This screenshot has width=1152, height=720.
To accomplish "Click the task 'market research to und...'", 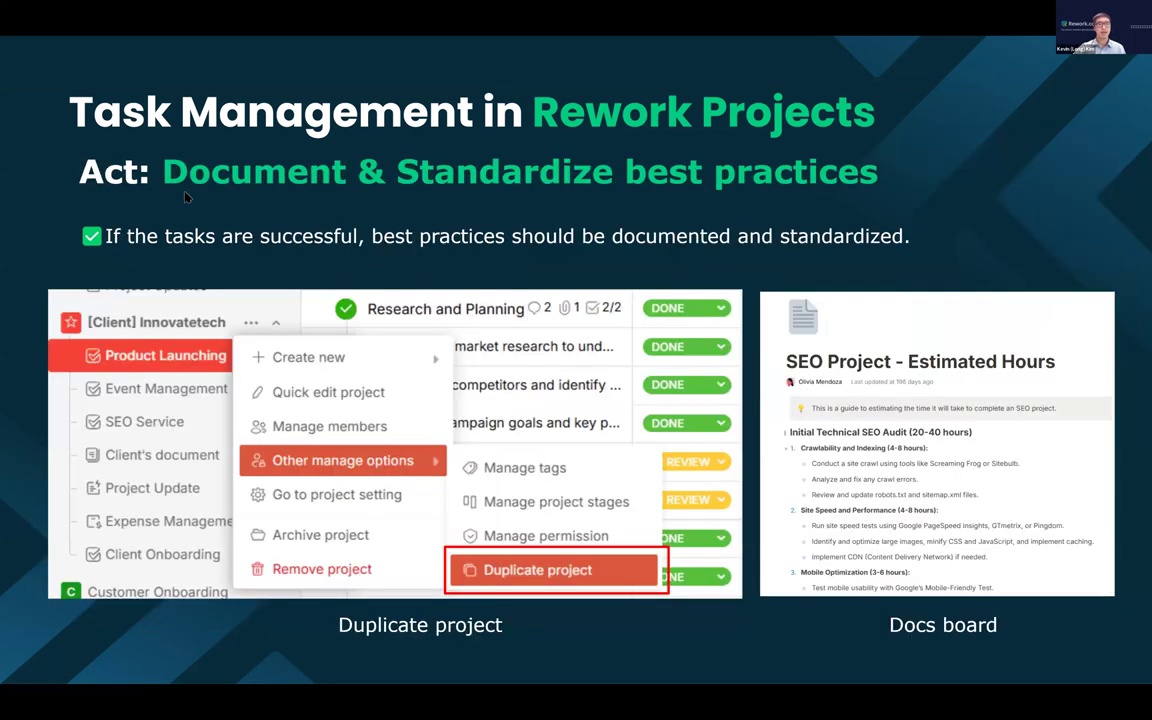I will 534,347.
